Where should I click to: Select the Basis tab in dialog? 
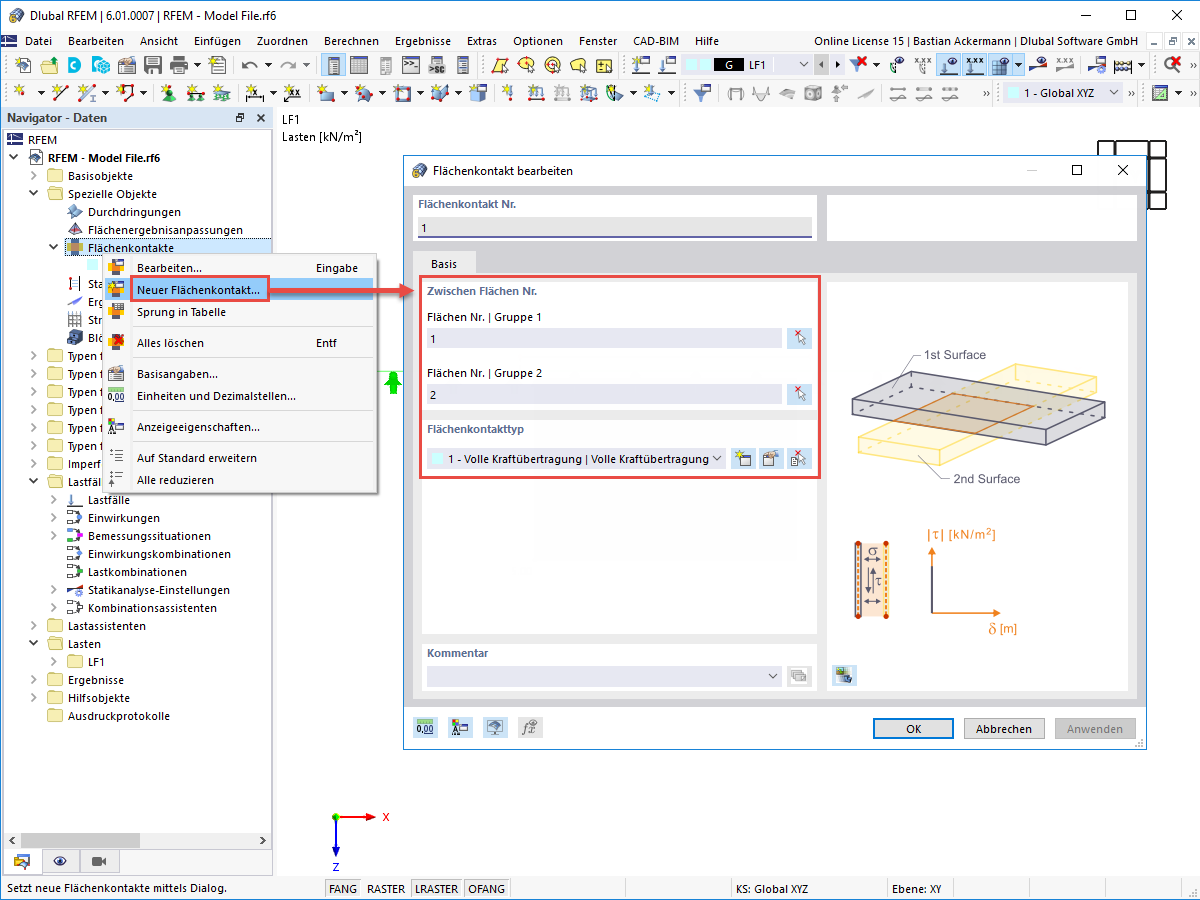pos(444,264)
